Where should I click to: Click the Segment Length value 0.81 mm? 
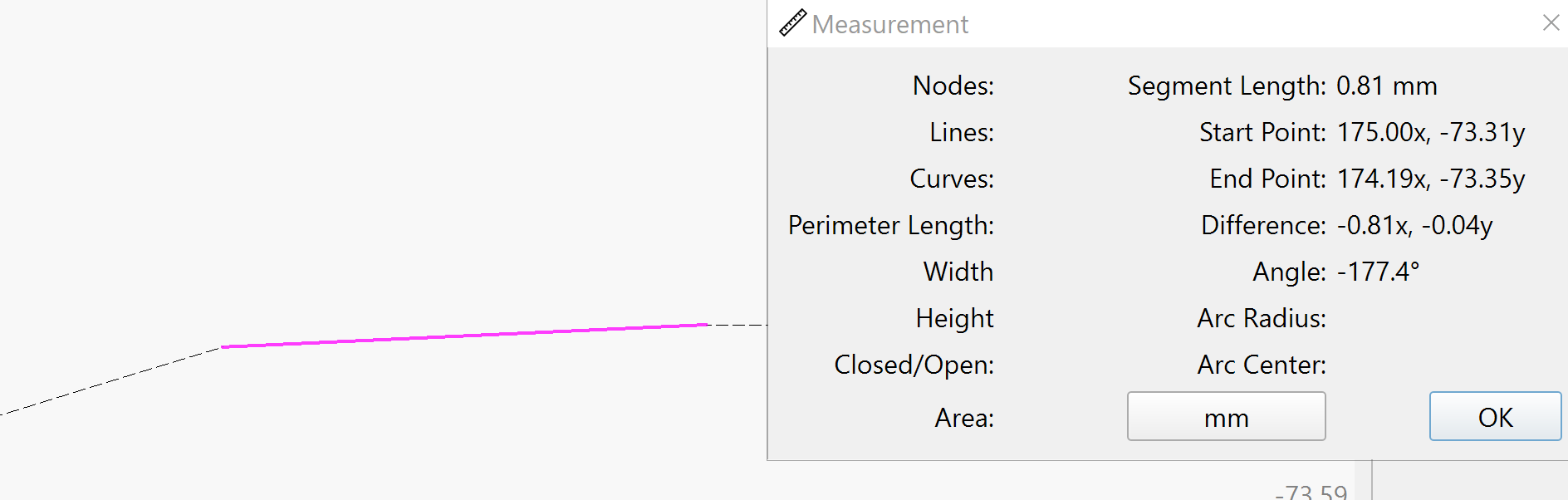(1386, 86)
